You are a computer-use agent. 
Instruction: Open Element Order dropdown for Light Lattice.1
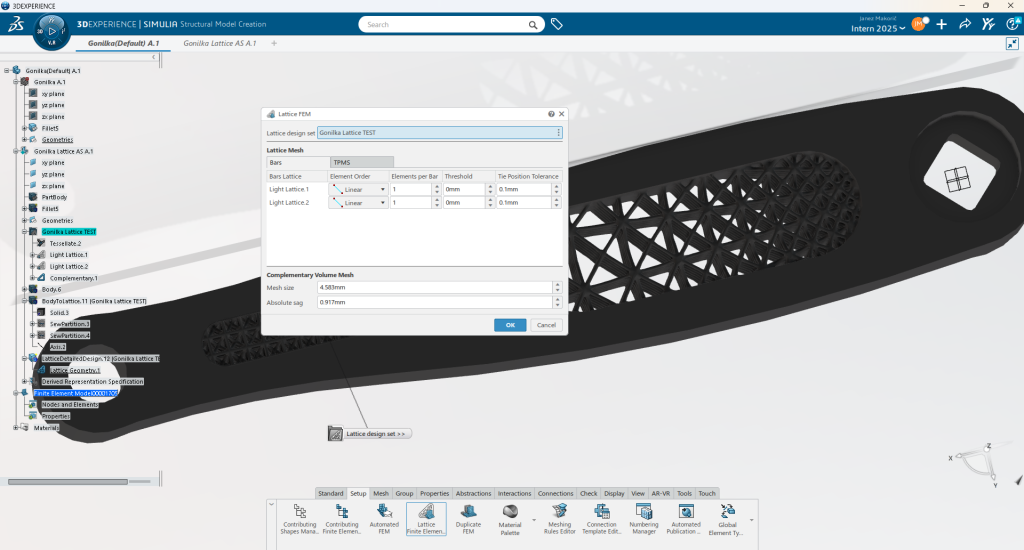tap(383, 189)
